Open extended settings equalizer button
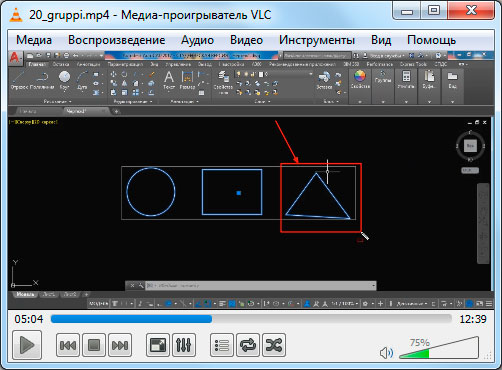This screenshot has height=370, width=502. (184, 345)
